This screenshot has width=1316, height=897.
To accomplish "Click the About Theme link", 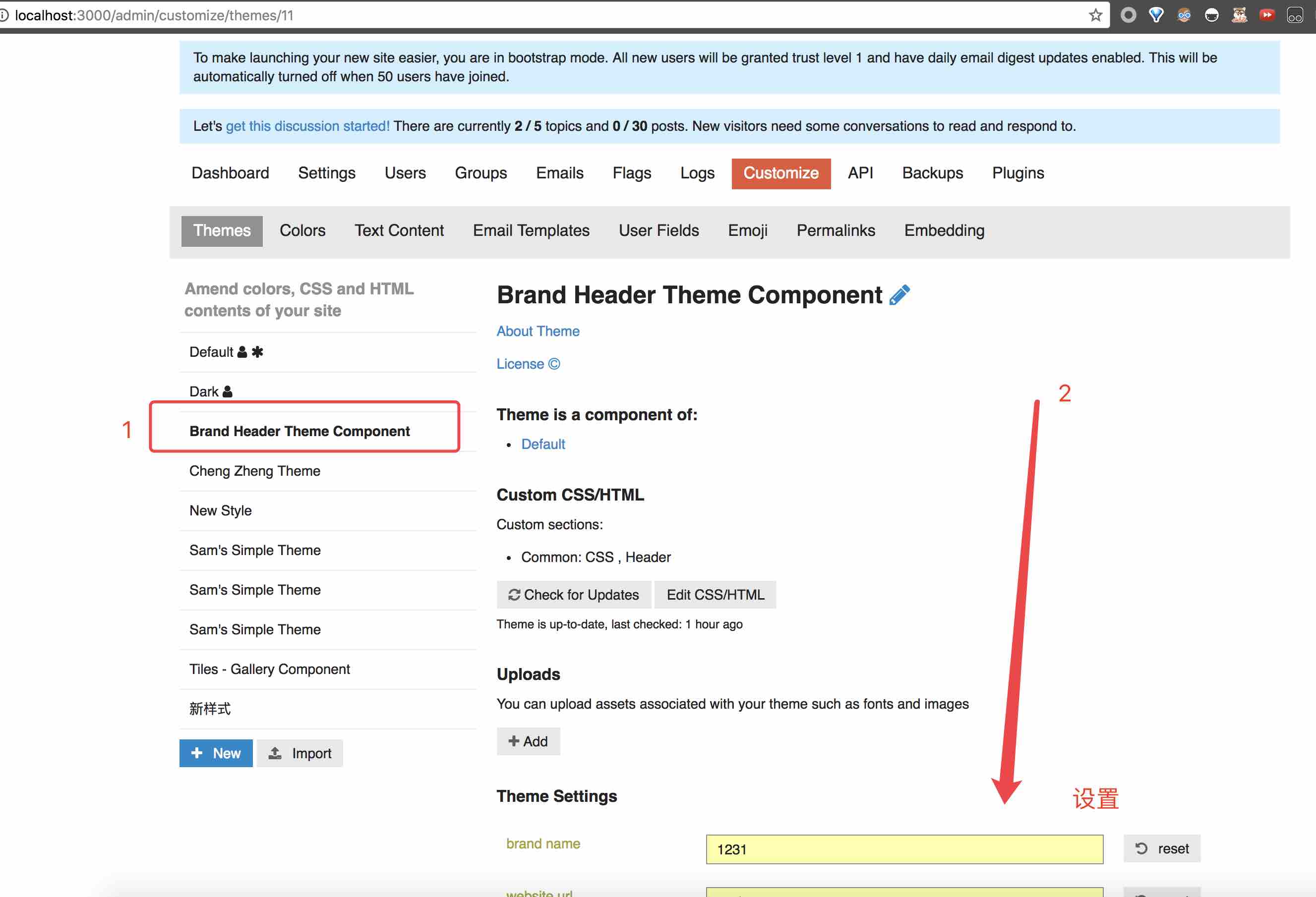I will coord(538,331).
